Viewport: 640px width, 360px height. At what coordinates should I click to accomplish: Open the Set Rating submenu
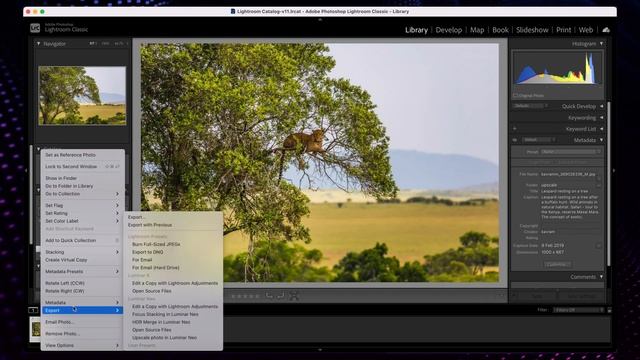(x=82, y=213)
